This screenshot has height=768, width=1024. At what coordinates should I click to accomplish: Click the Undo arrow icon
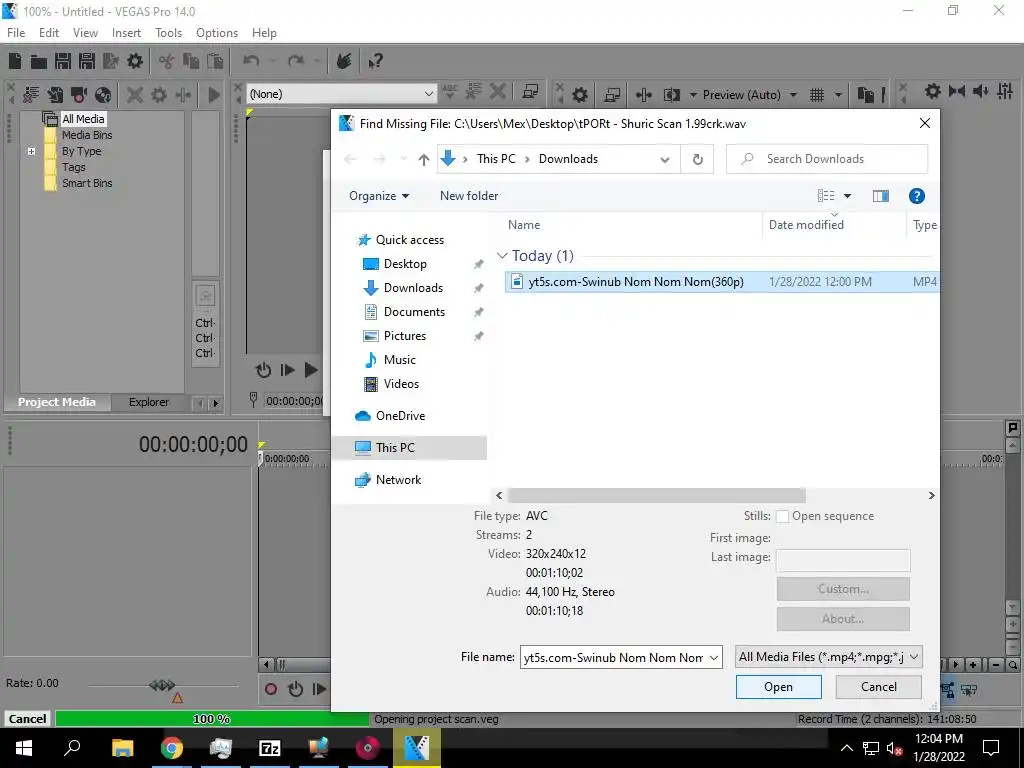tap(251, 61)
